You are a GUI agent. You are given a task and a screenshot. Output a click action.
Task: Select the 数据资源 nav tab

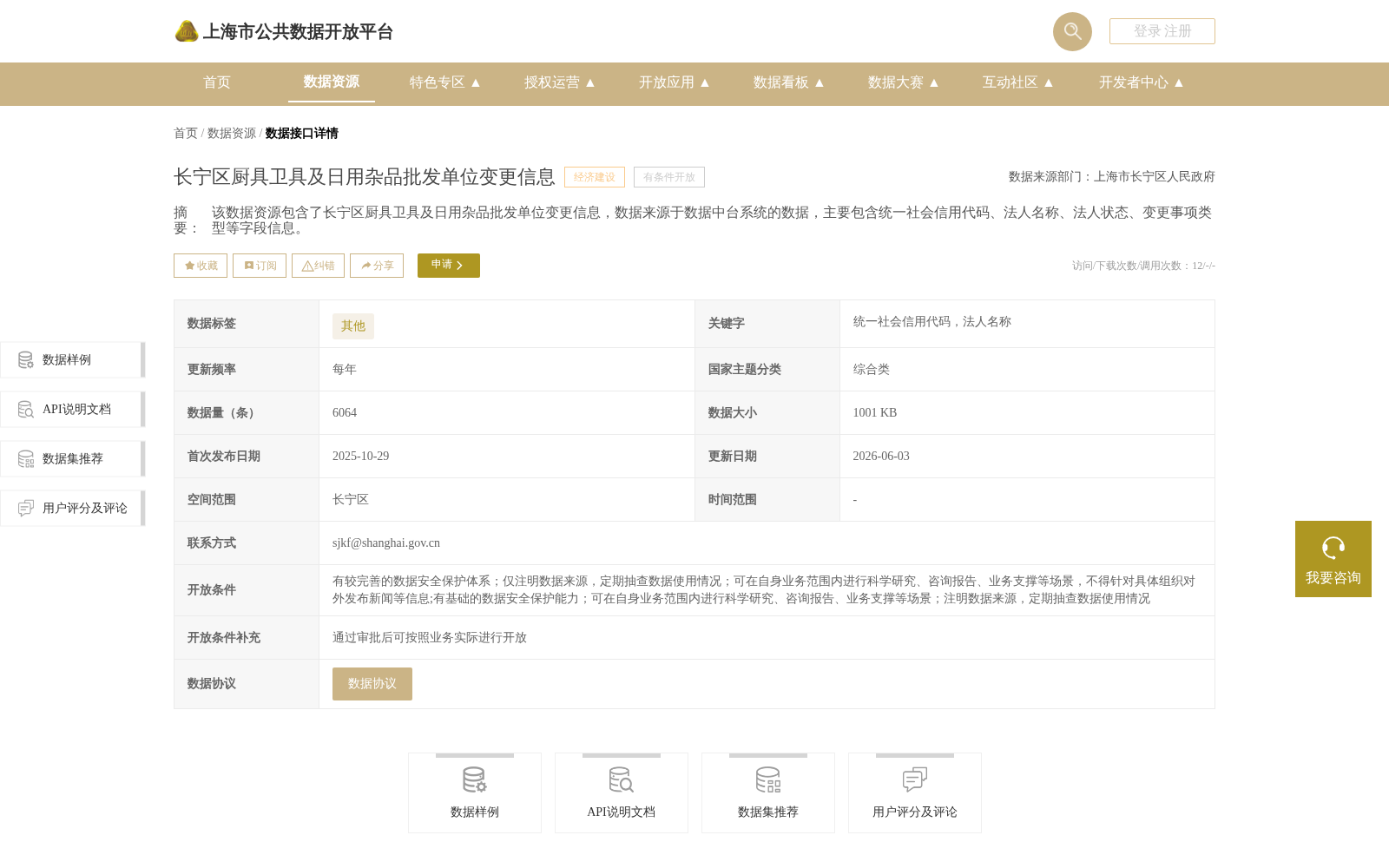click(x=332, y=82)
